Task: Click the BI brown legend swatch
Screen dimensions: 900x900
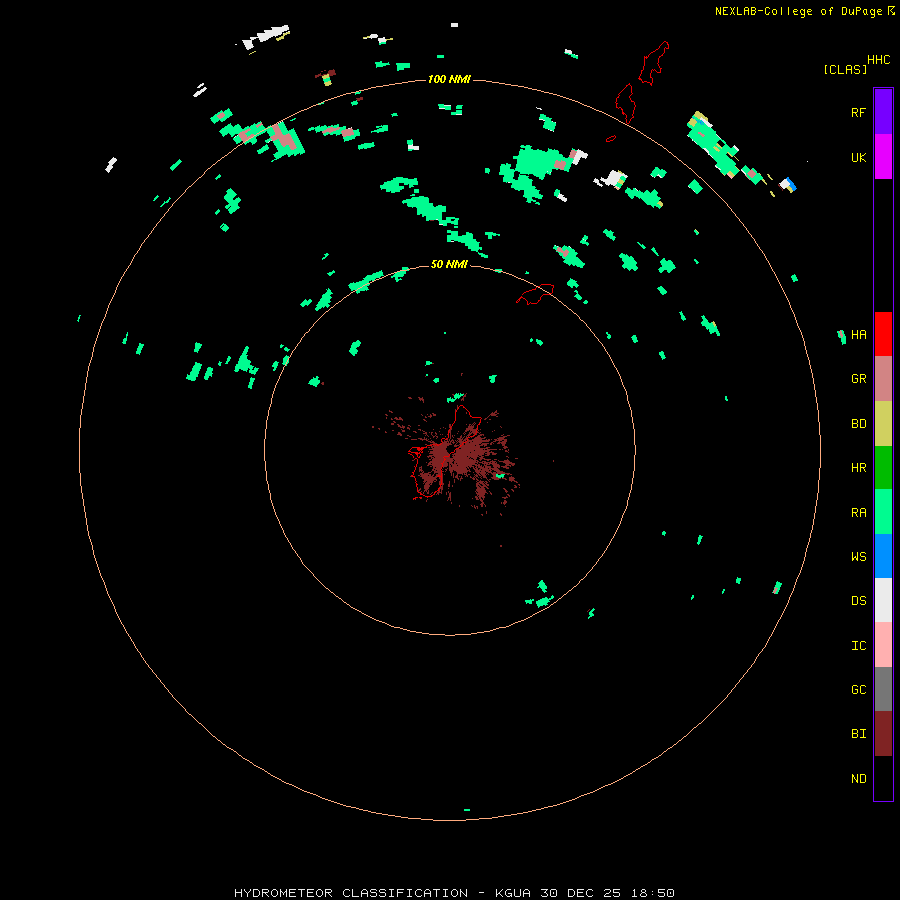Action: (883, 734)
